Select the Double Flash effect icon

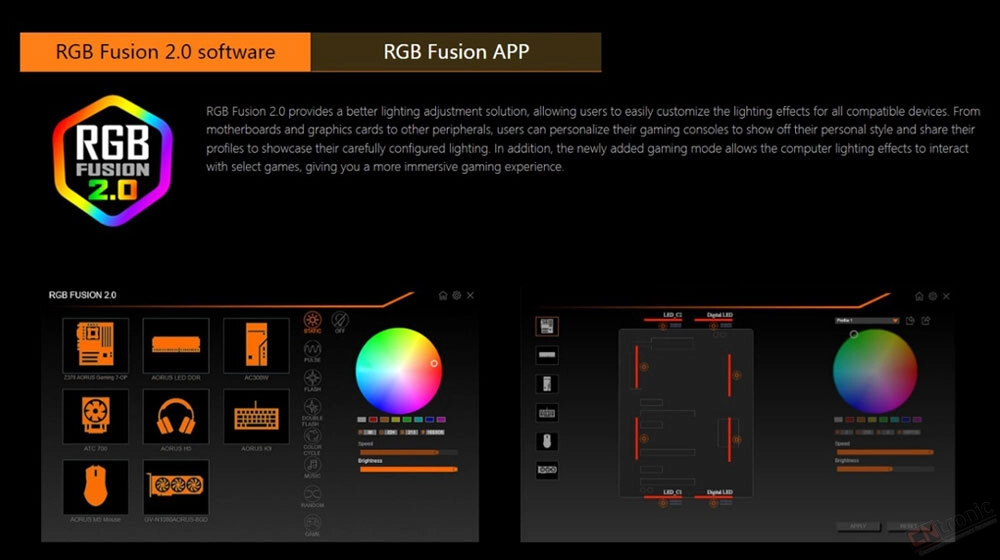click(x=312, y=408)
